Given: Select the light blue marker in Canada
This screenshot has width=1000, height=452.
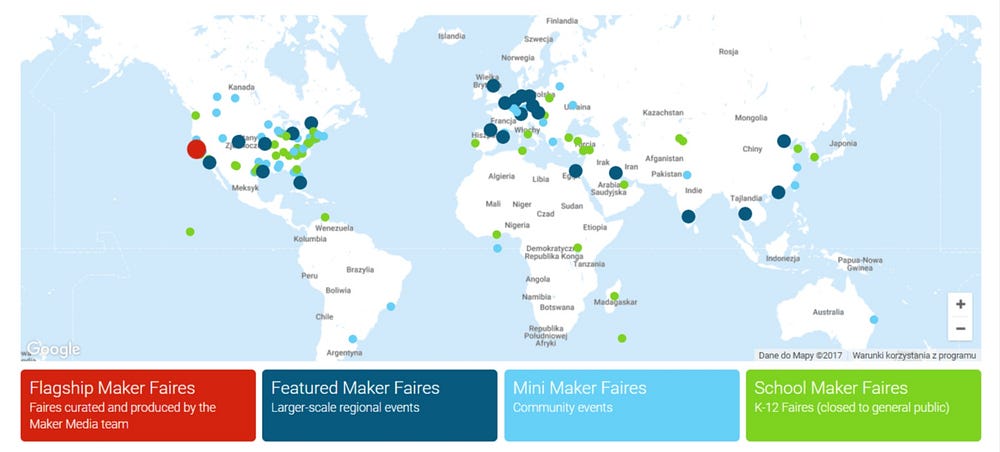Looking at the screenshot, I should [x=215, y=97].
